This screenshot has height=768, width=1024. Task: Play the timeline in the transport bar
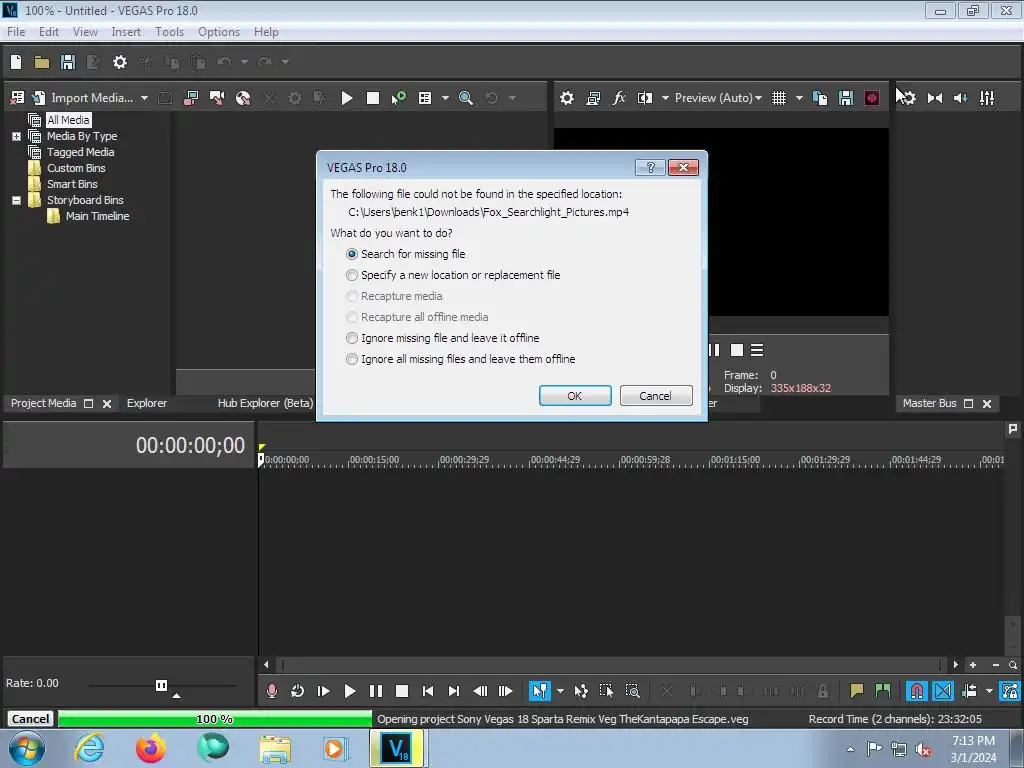point(349,691)
